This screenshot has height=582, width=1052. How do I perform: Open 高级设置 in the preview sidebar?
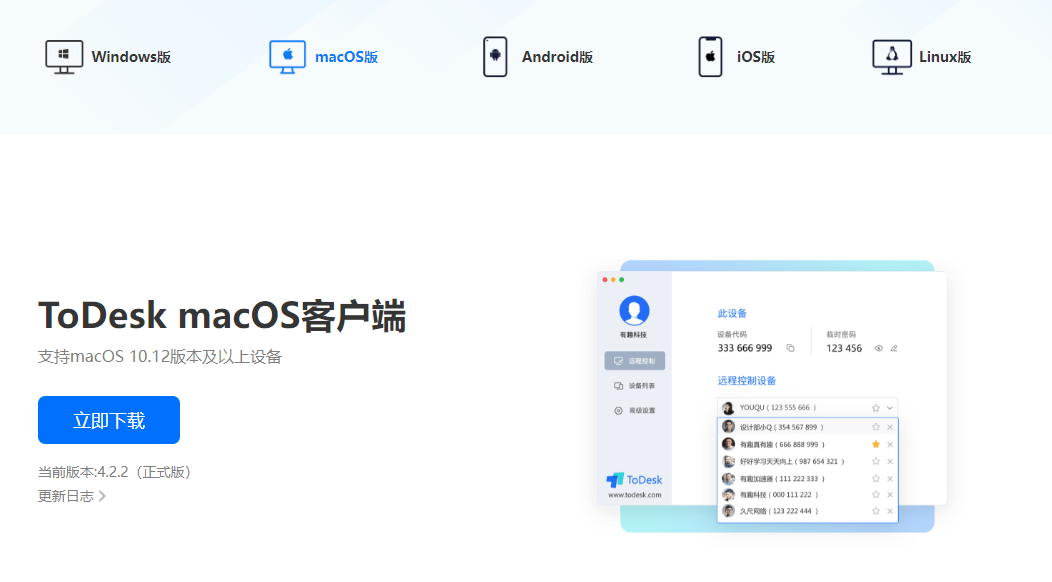(x=635, y=411)
